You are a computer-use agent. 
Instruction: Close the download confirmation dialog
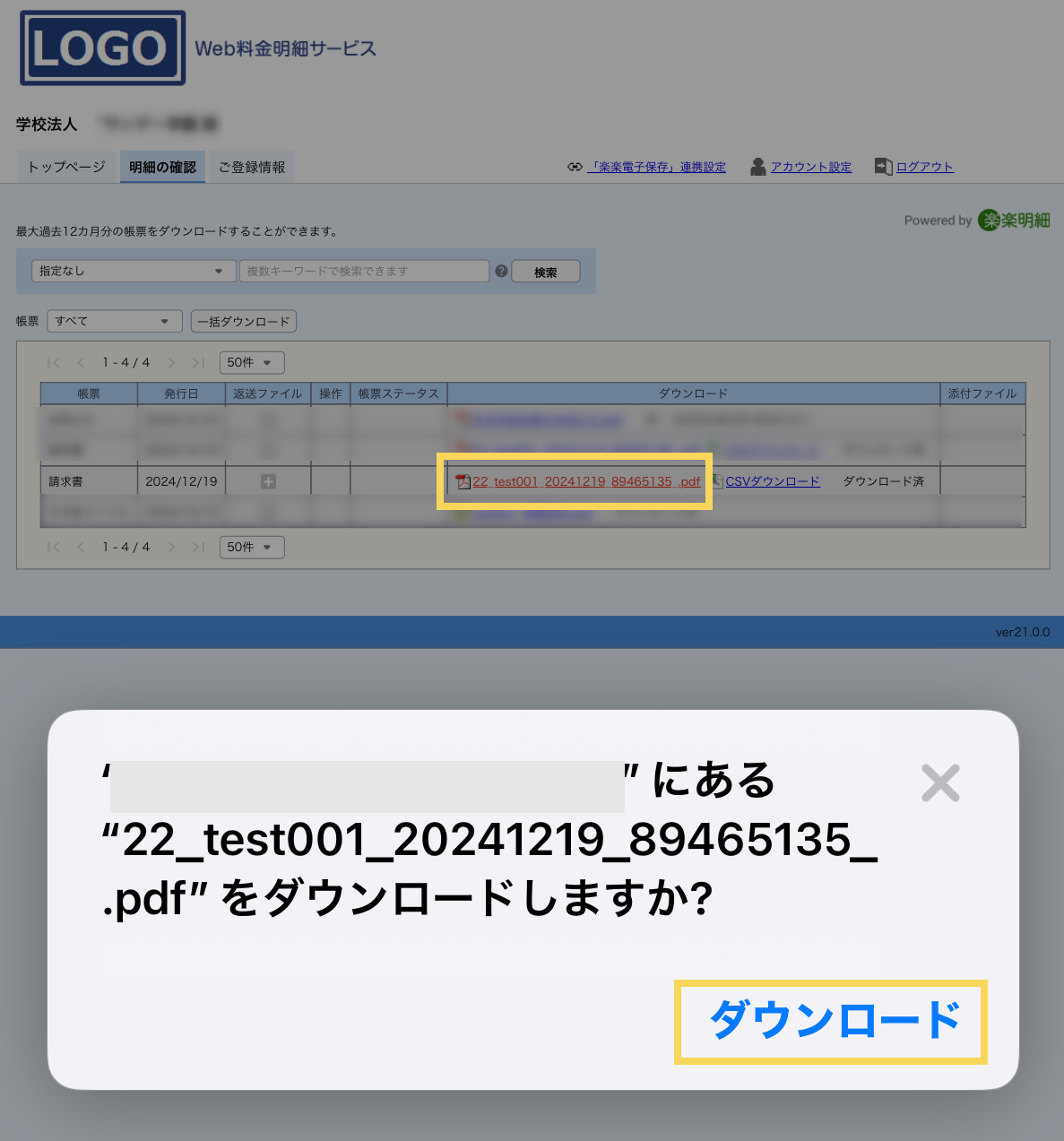tap(940, 783)
